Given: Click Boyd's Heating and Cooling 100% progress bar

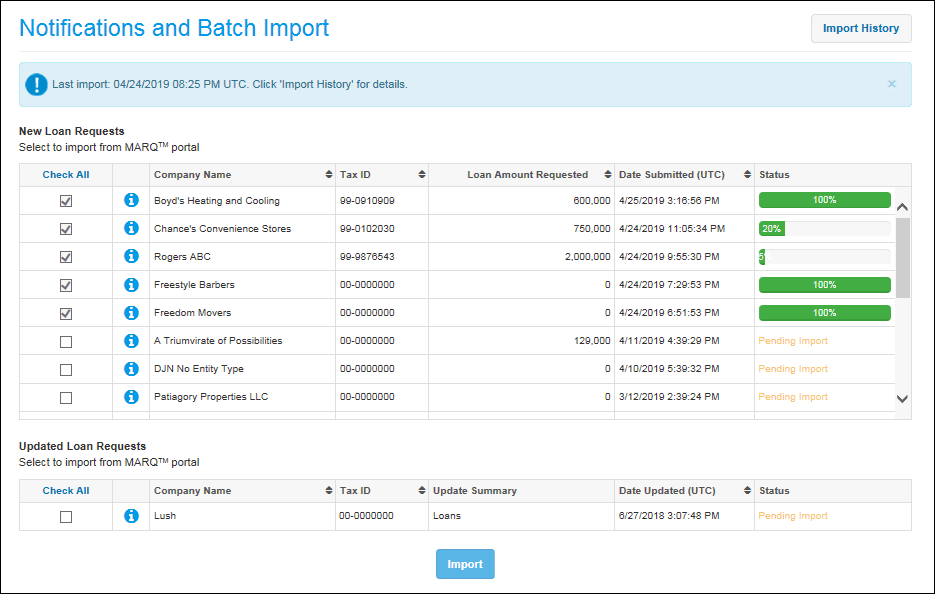Looking at the screenshot, I should (x=825, y=200).
